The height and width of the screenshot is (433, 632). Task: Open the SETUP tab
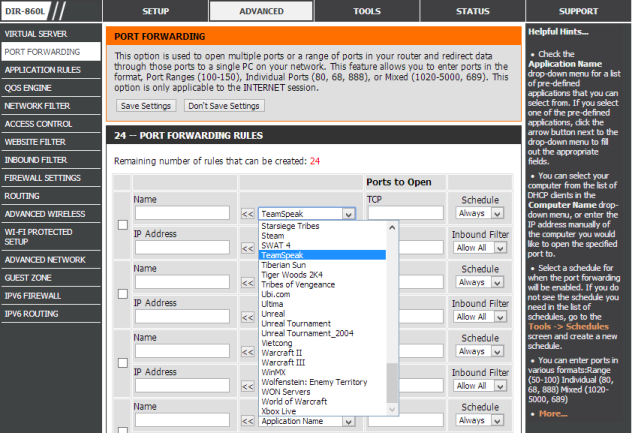(156, 11)
